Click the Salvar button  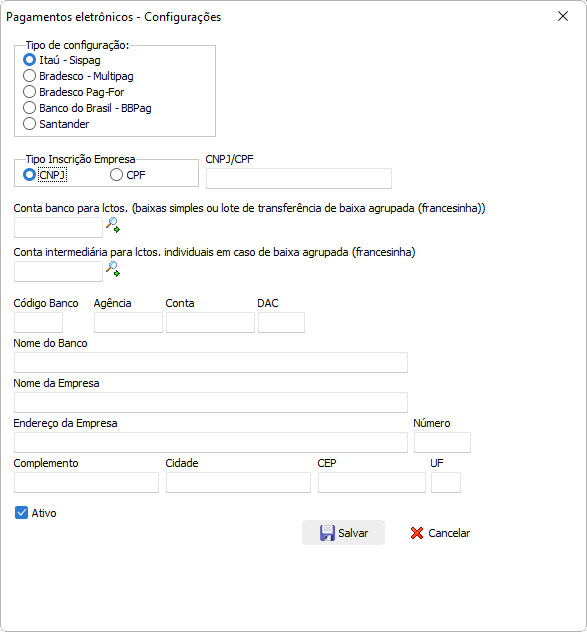pyautogui.click(x=343, y=533)
